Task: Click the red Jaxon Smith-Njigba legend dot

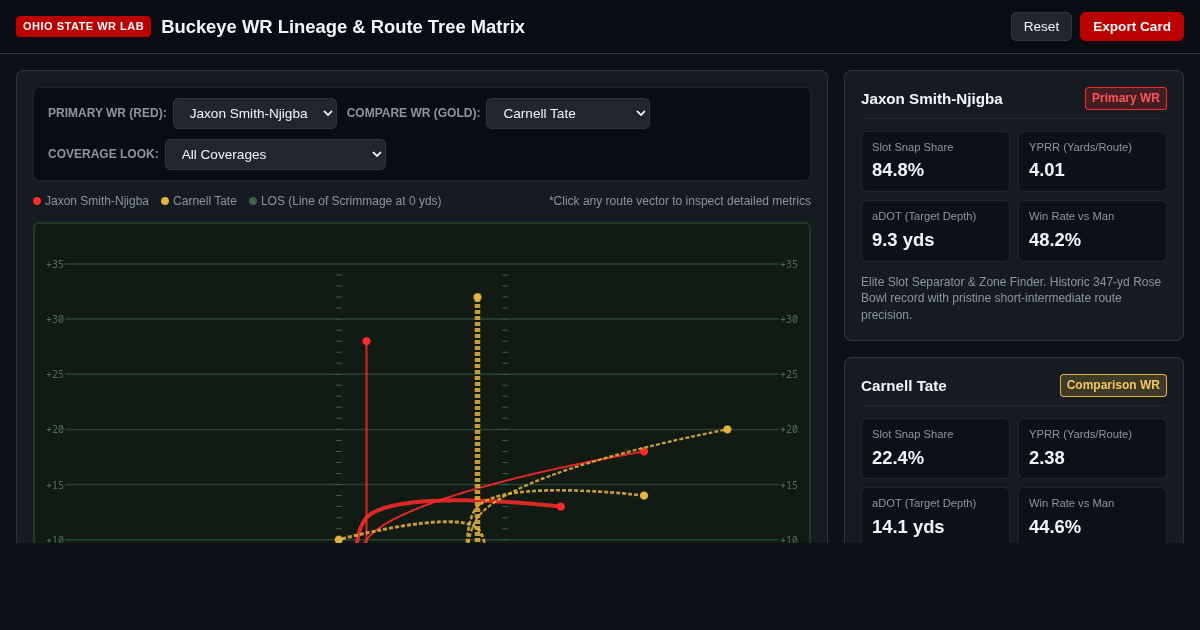Action: point(37,201)
